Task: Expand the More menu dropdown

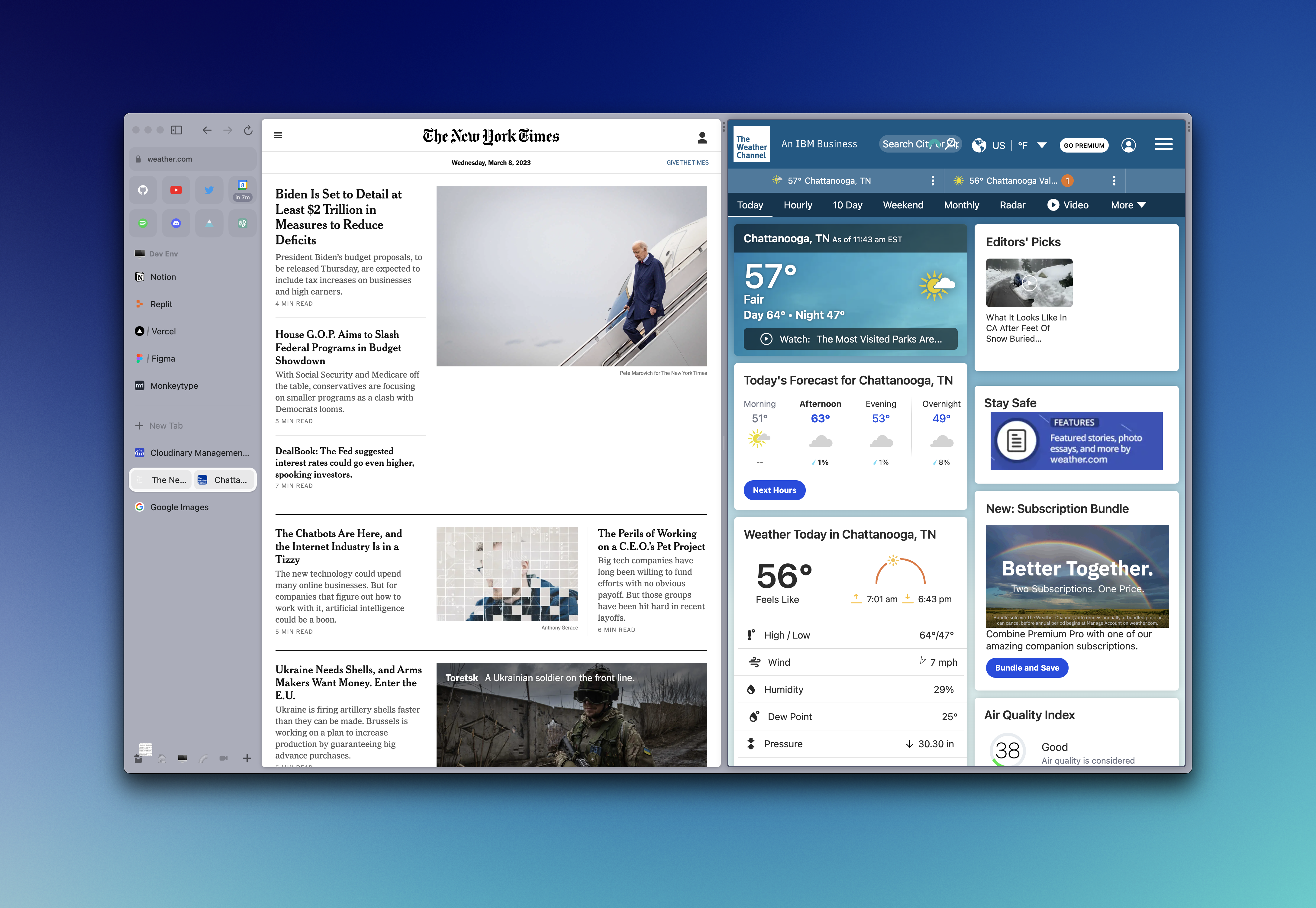Action: [1128, 205]
